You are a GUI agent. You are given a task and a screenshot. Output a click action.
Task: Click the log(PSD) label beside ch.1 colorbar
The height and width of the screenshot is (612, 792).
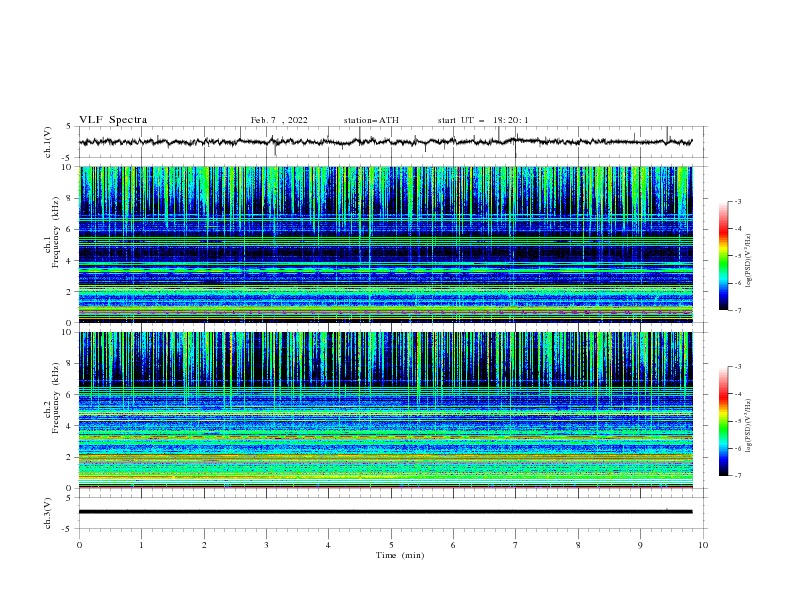[749, 261]
